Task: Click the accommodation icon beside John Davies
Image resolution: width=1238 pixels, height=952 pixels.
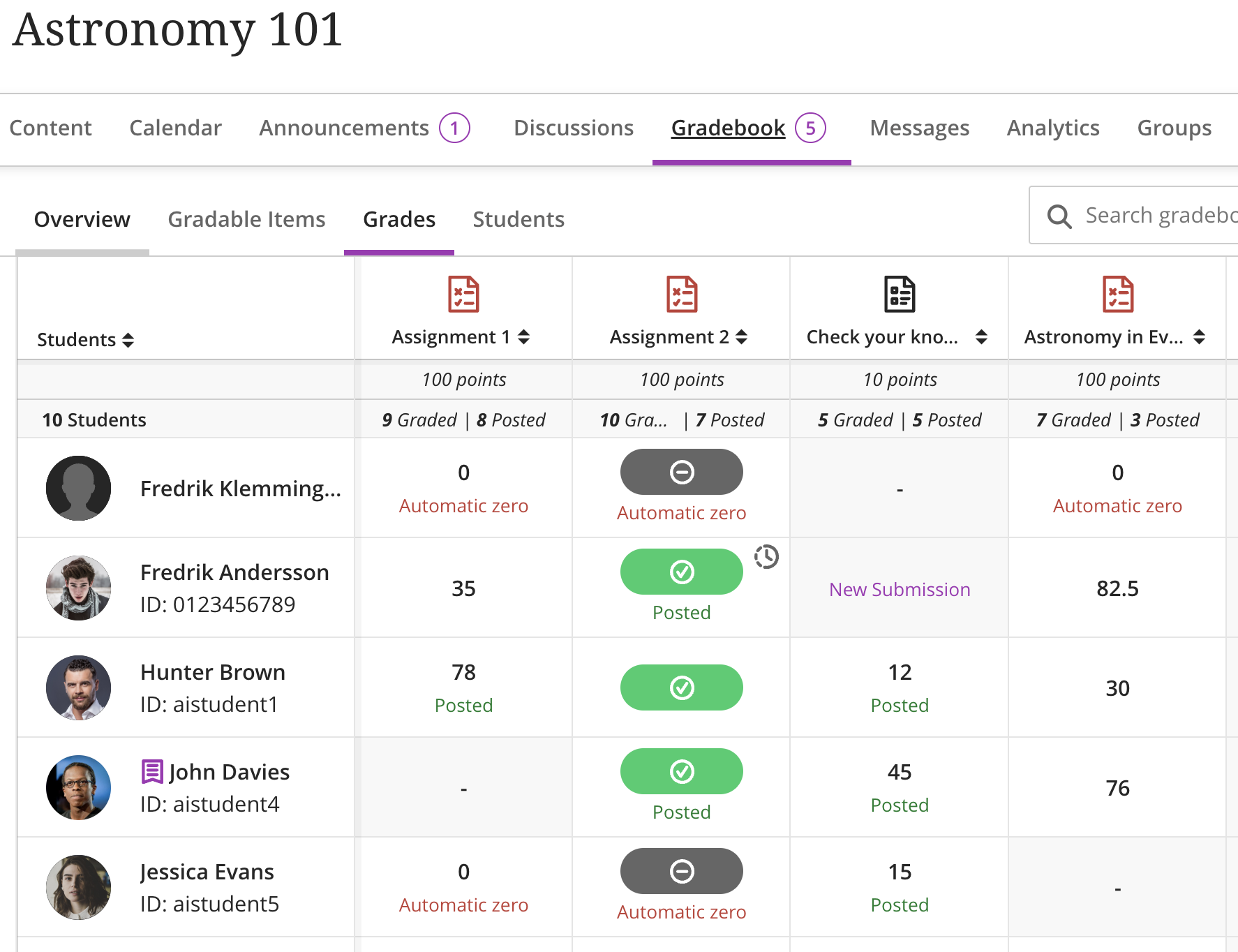Action: [152, 771]
